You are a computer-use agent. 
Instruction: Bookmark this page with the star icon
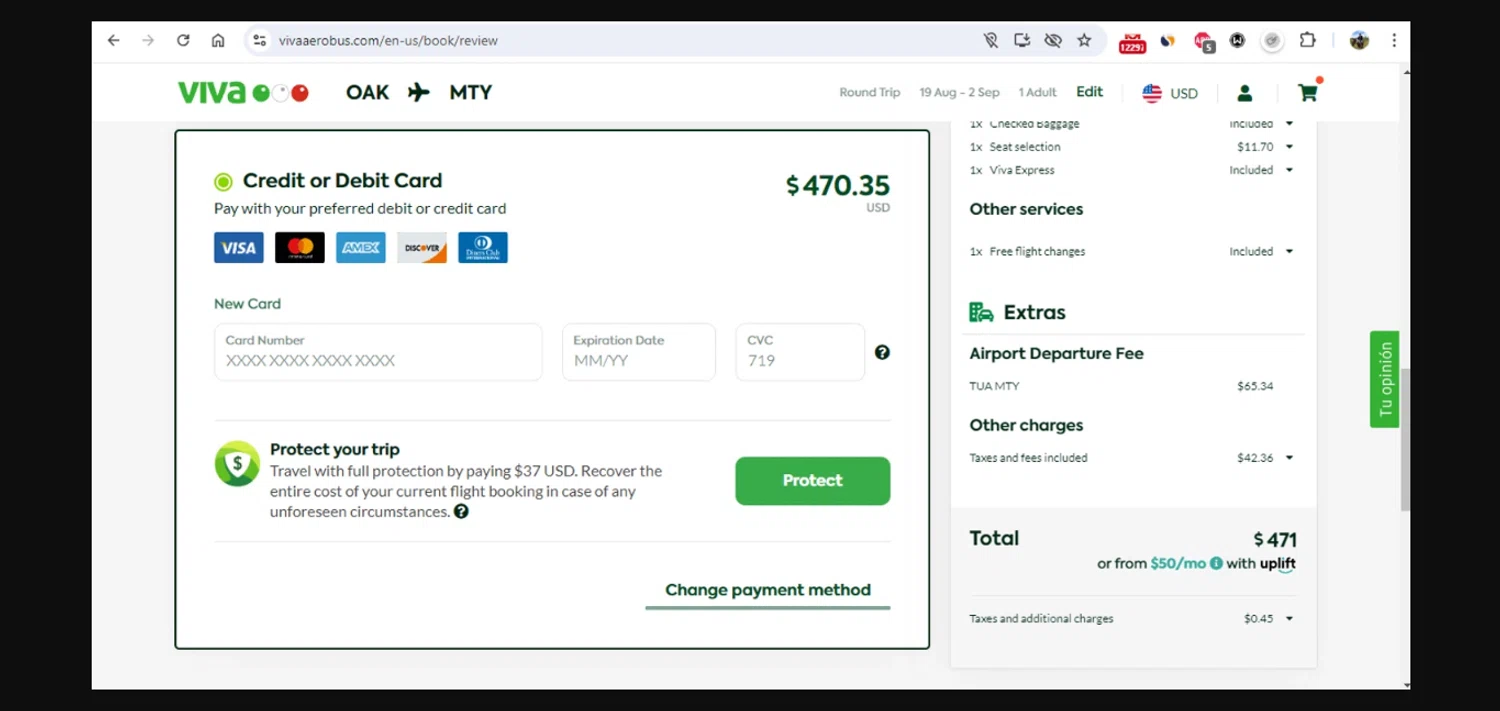(x=1084, y=40)
